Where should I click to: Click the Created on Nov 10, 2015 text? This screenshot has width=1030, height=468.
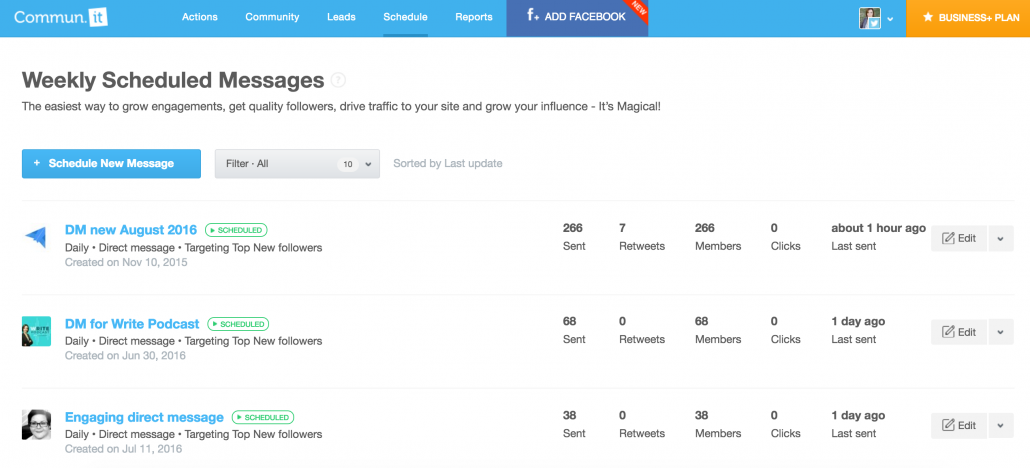pos(126,262)
